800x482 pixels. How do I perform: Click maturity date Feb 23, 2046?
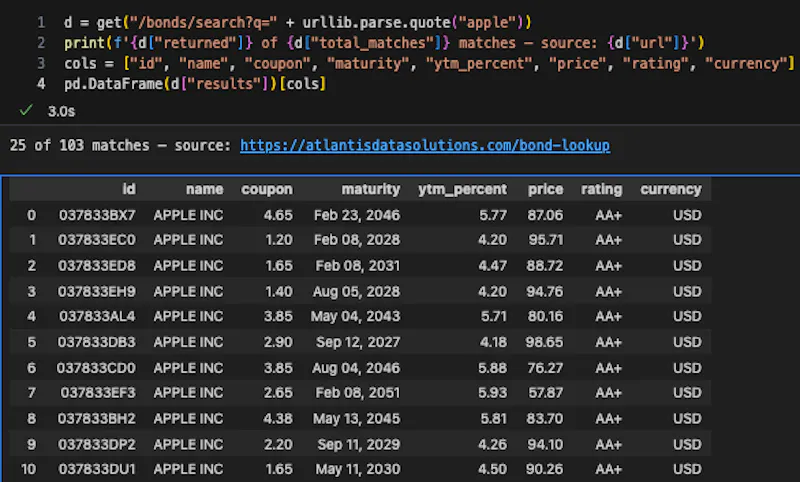point(357,215)
